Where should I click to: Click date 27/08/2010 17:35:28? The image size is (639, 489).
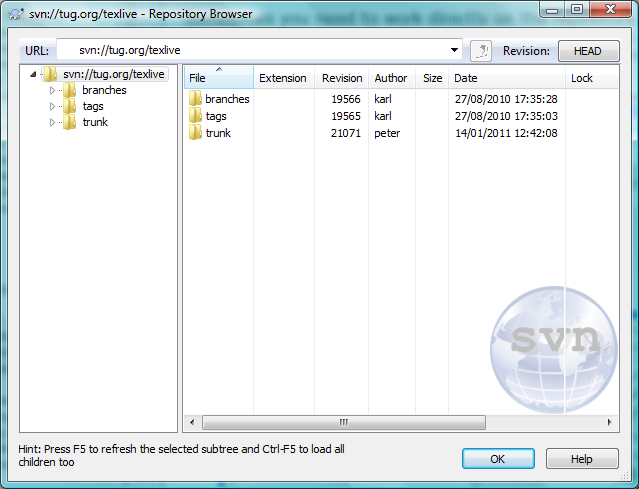click(506, 99)
